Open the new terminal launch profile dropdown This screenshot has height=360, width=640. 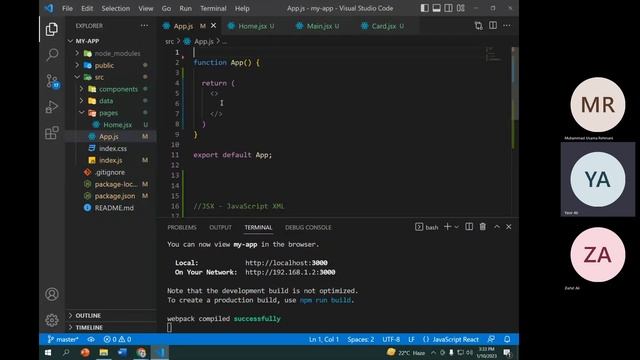pyautogui.click(x=457, y=227)
